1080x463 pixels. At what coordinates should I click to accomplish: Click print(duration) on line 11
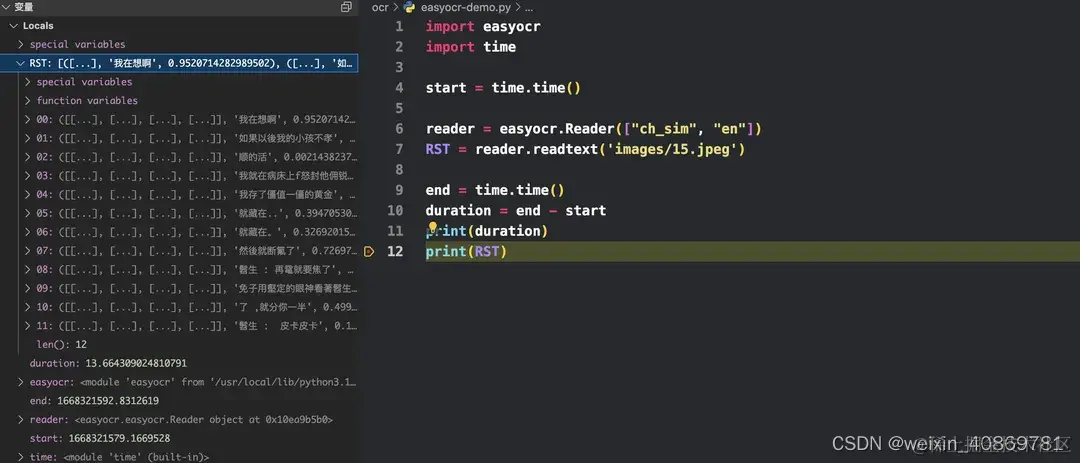487,231
